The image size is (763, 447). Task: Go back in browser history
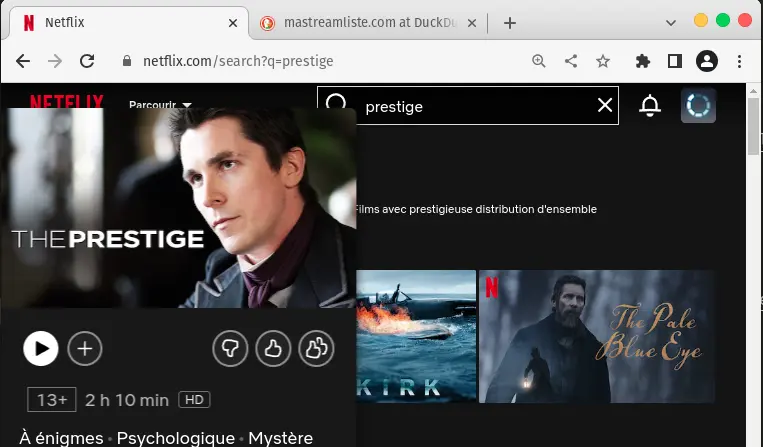23,61
